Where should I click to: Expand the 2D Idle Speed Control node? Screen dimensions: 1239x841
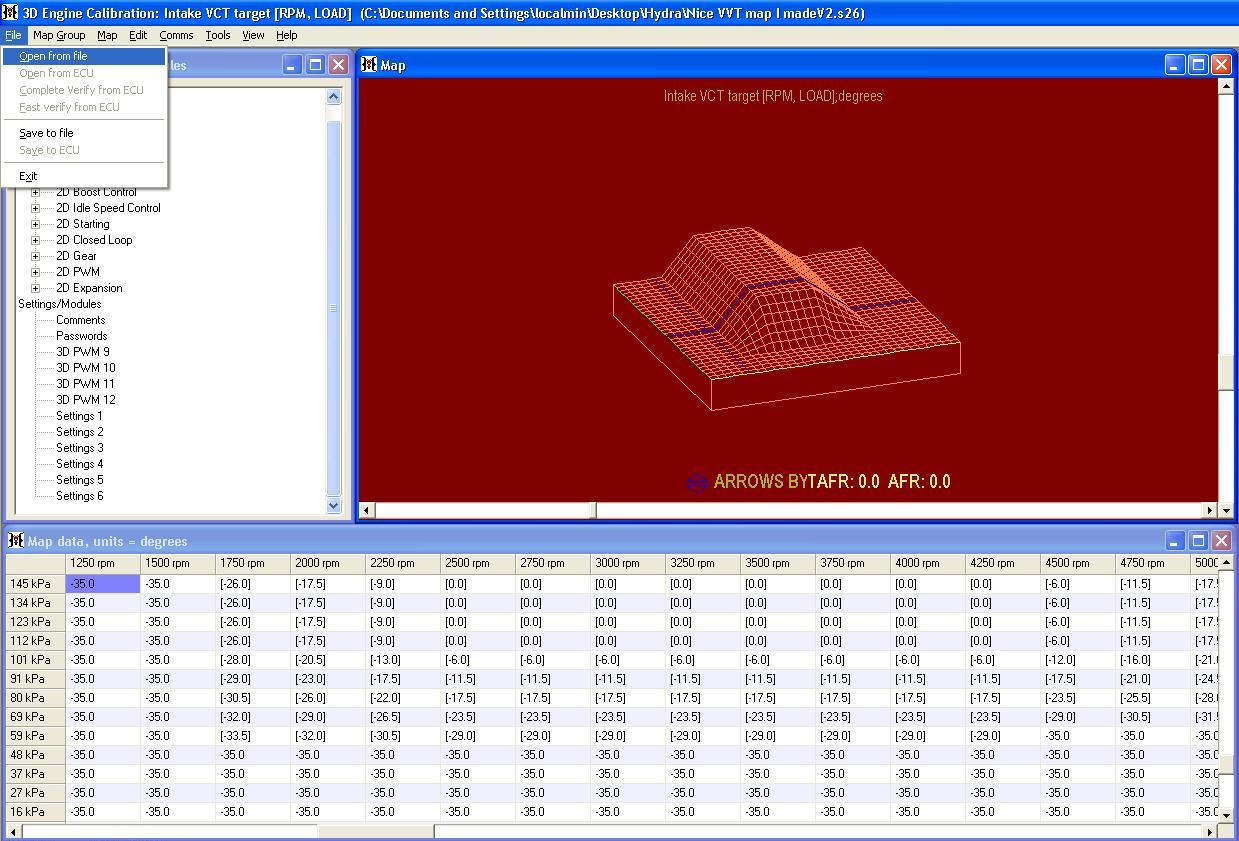coord(34,208)
